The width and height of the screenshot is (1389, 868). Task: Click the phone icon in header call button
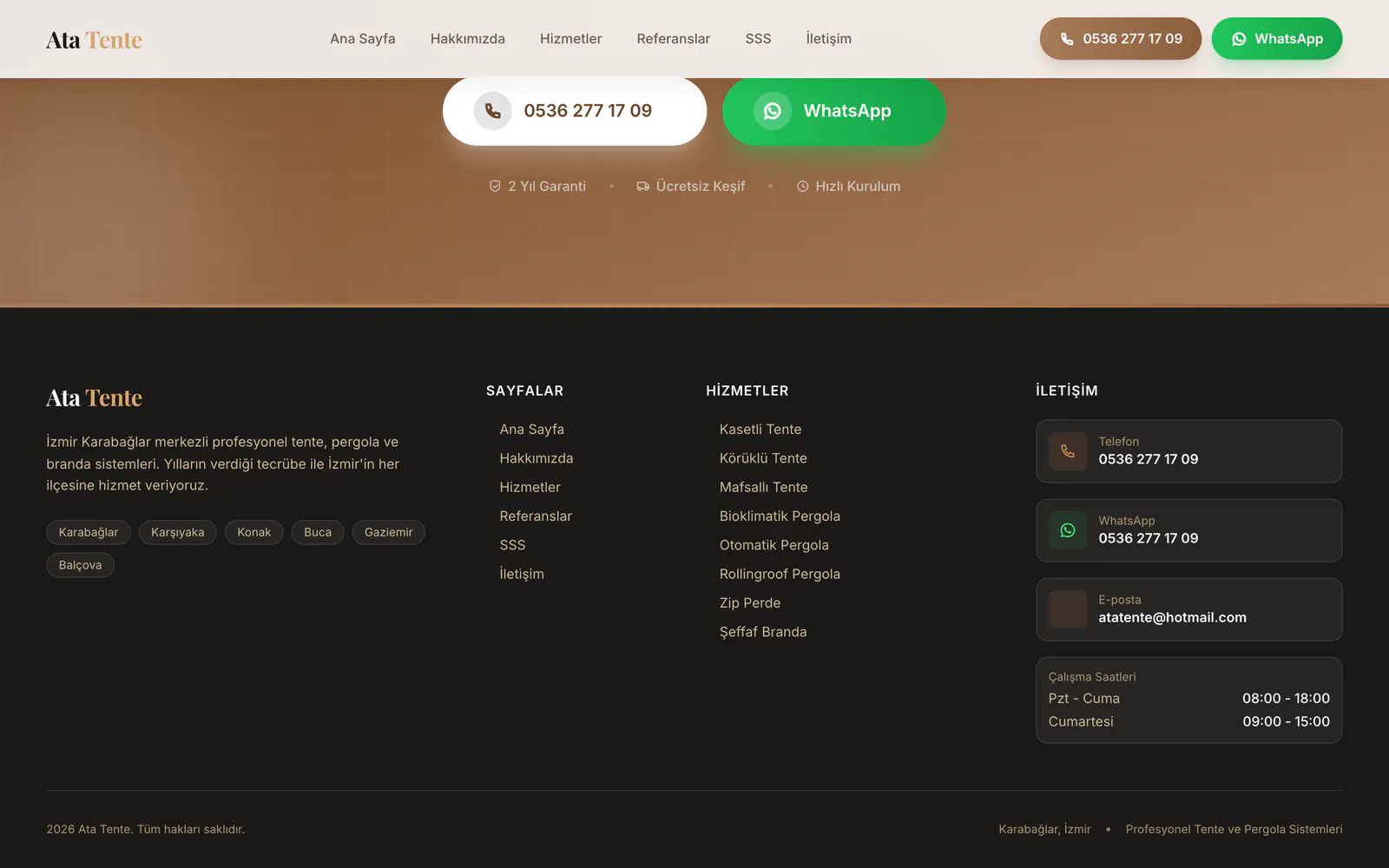tap(1067, 39)
